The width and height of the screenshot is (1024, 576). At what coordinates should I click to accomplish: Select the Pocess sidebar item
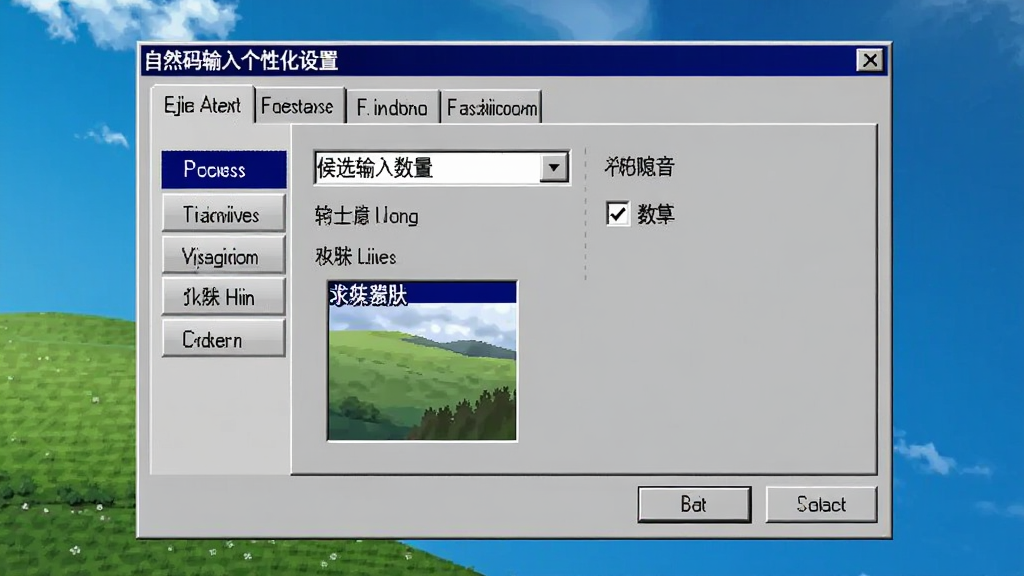point(223,170)
